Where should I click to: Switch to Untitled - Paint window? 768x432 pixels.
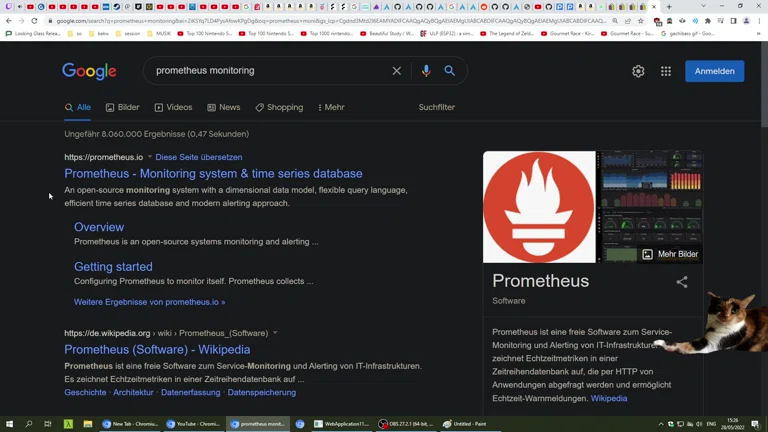(x=464, y=424)
